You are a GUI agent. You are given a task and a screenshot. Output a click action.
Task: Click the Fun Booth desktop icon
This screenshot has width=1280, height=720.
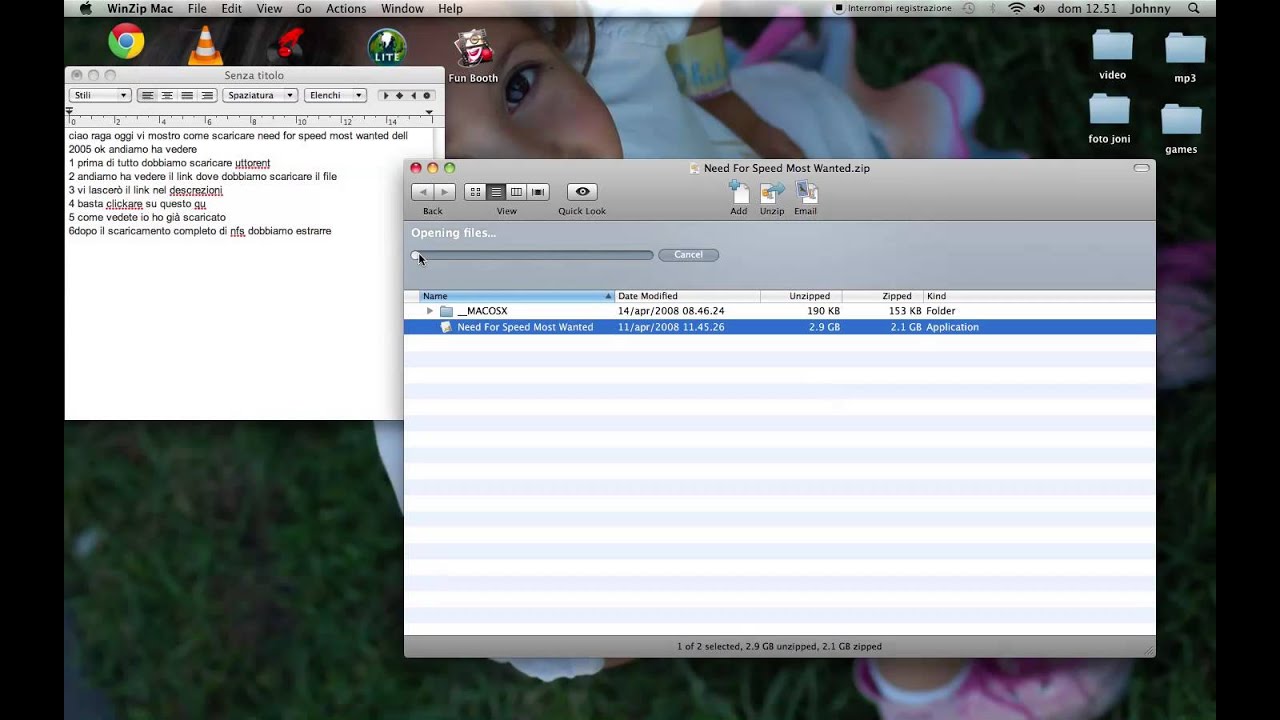[x=473, y=56]
